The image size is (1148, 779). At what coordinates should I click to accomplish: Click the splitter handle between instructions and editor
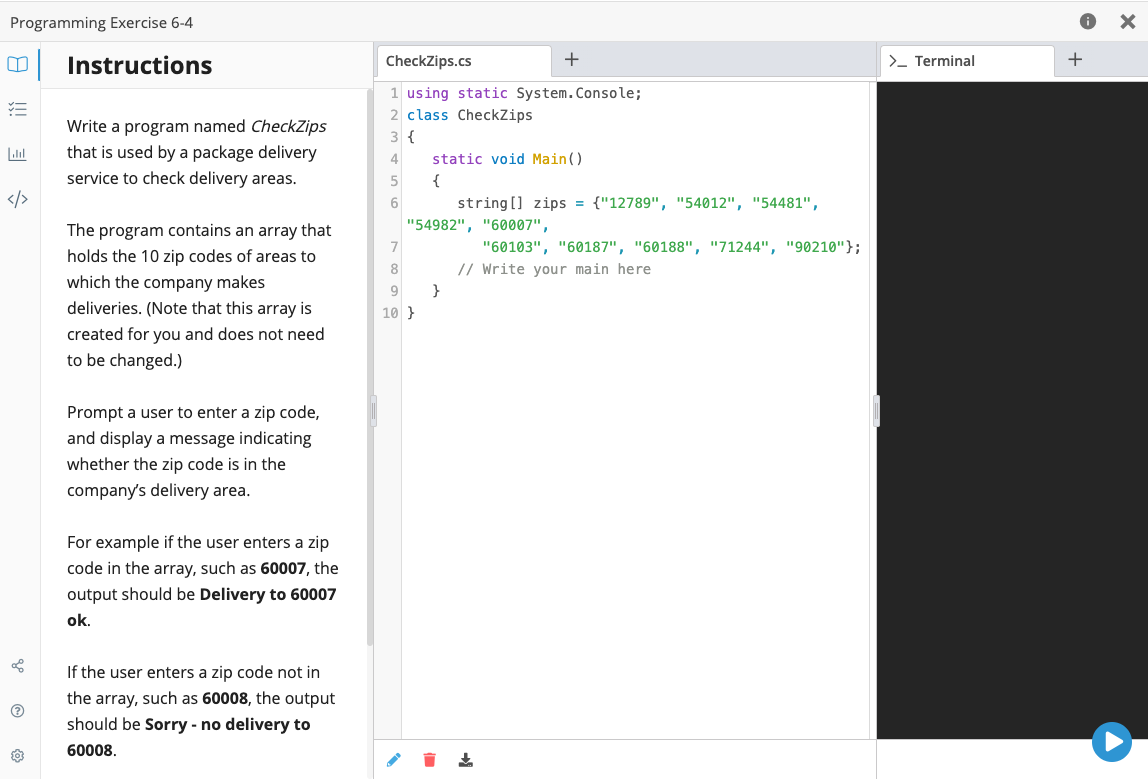373,411
